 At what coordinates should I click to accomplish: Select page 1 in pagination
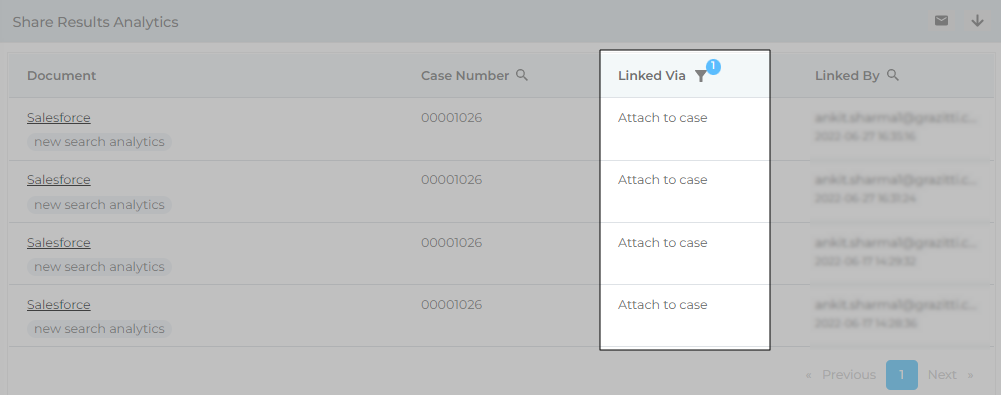[x=901, y=375]
